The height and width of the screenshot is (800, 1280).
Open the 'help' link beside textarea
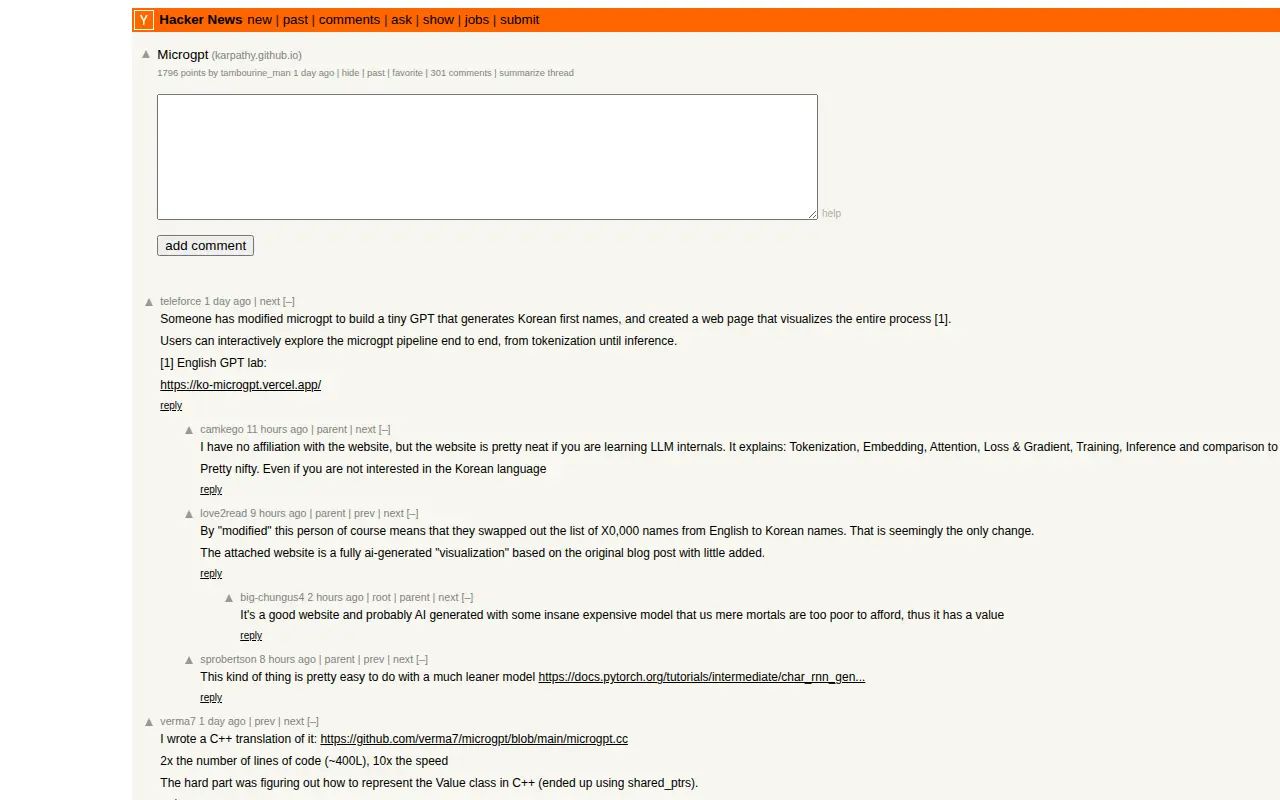pyautogui.click(x=831, y=213)
